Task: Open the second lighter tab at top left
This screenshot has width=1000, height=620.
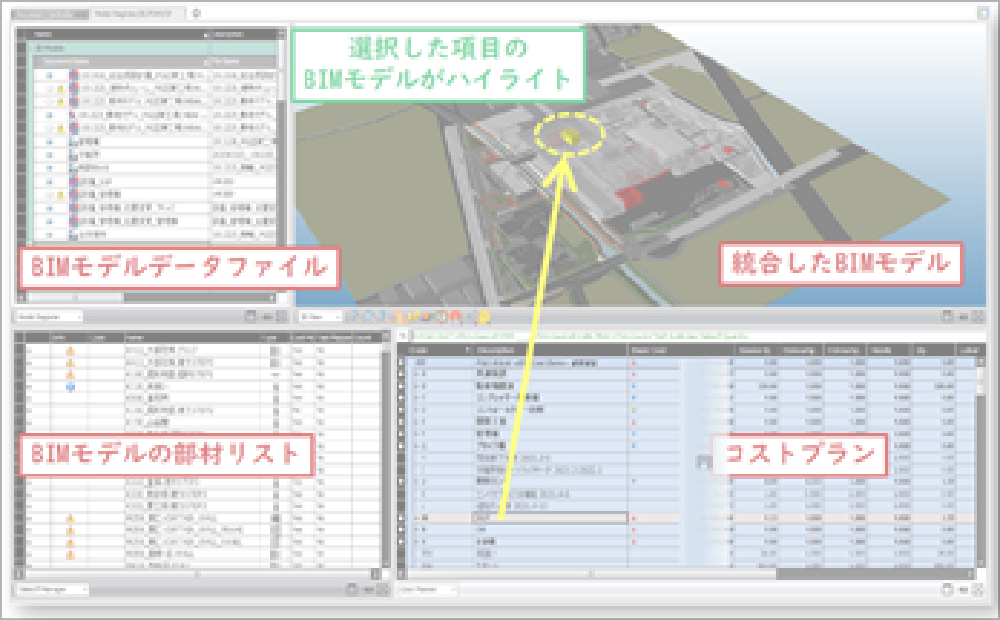Action: pyautogui.click(x=139, y=13)
